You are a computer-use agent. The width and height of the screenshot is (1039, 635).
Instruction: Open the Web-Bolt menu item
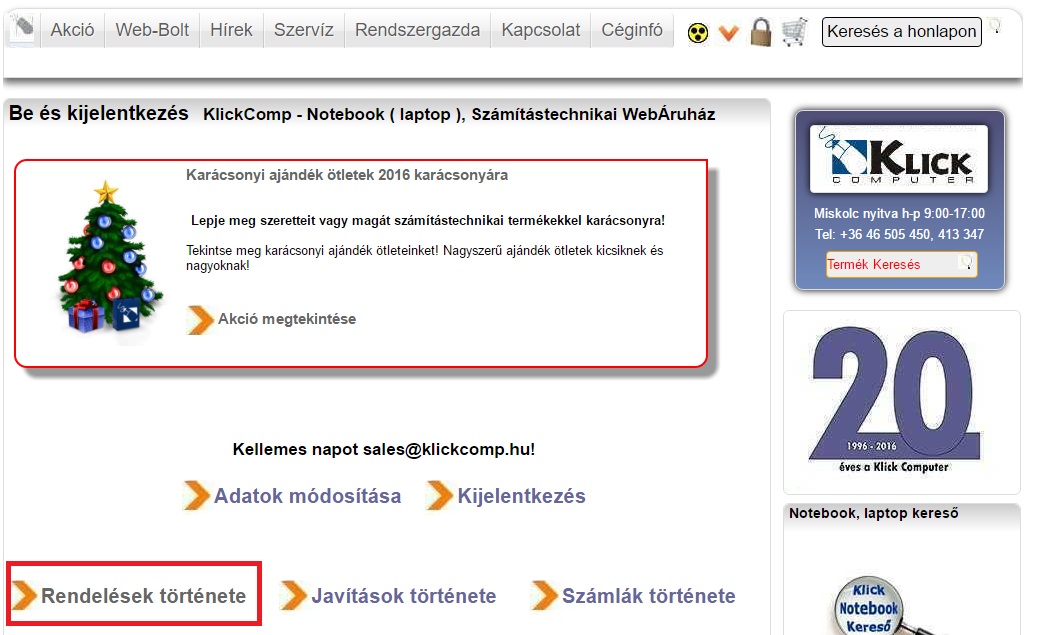point(152,30)
